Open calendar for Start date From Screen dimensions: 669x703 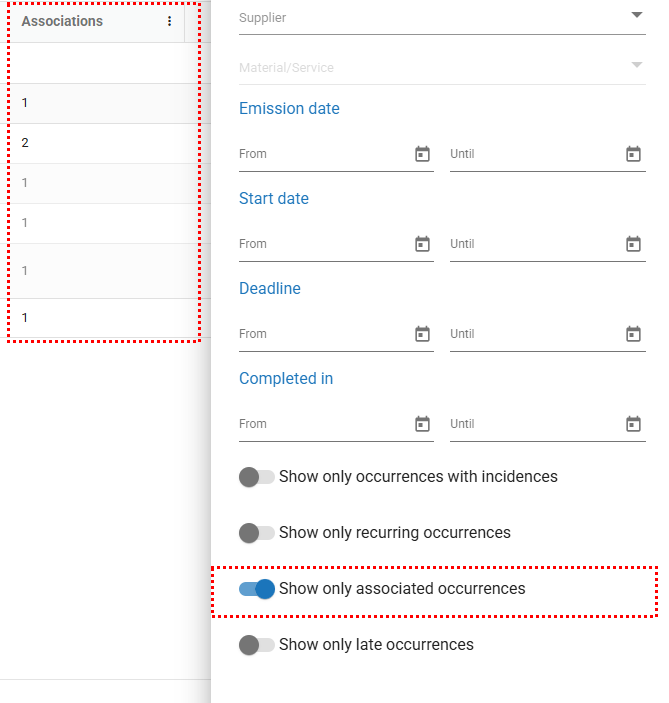tap(422, 244)
